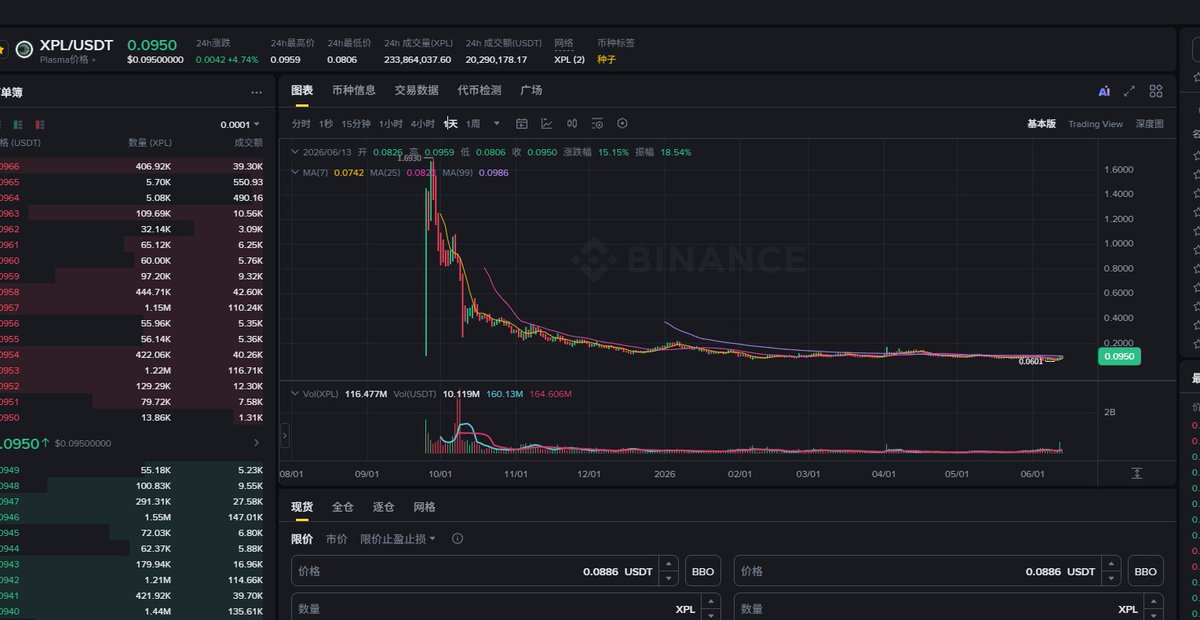The height and width of the screenshot is (620, 1200).
Task: Click the buy order row with 1.55M
Action: [x=132, y=517]
